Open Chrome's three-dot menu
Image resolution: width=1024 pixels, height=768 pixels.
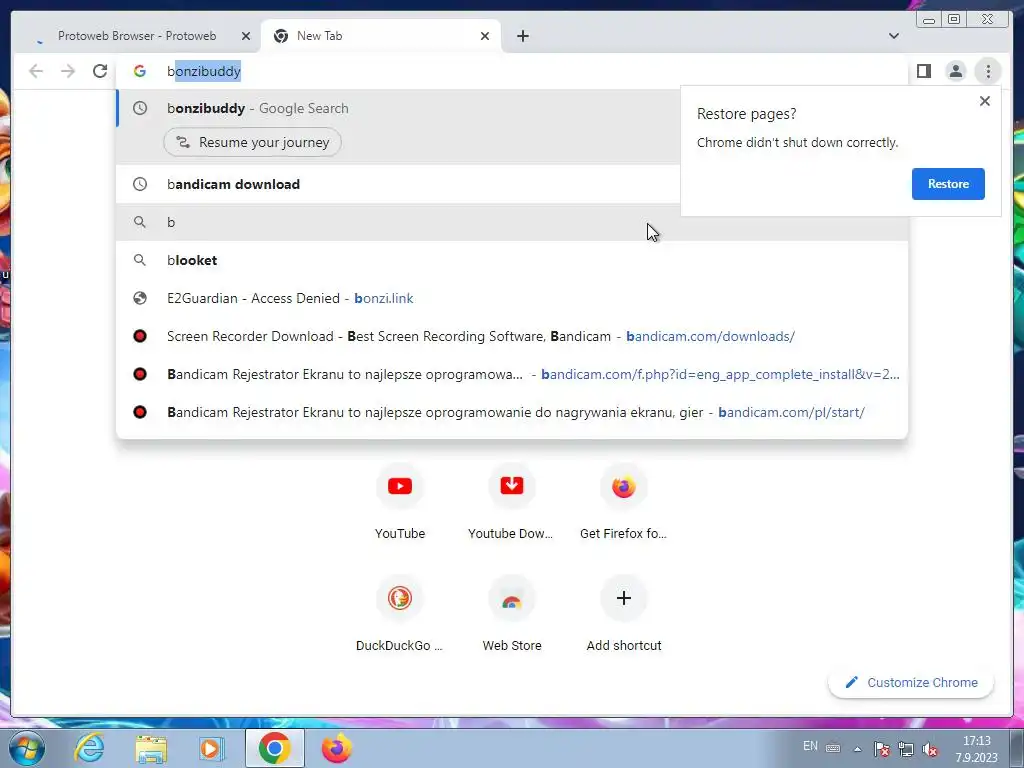988,71
